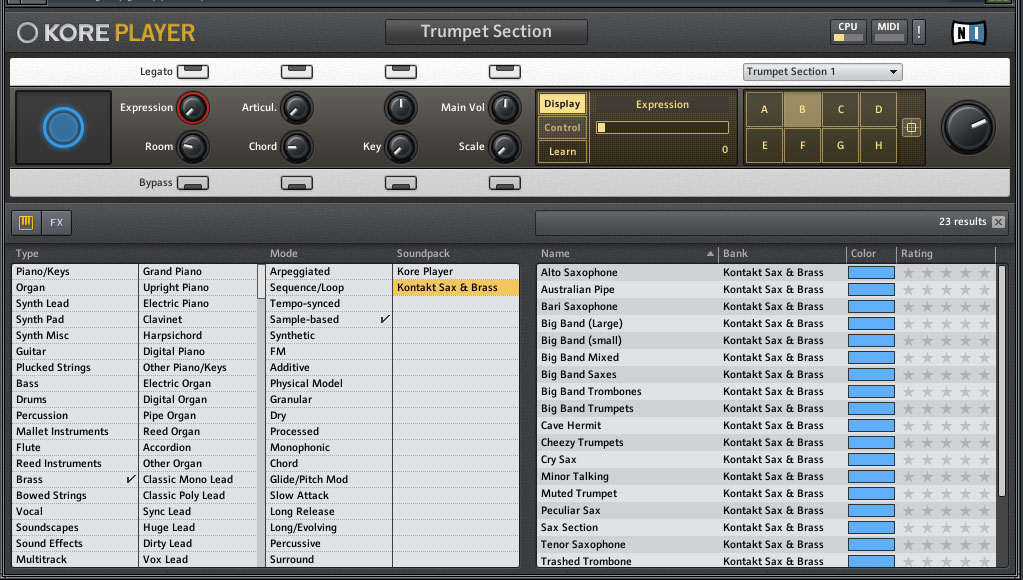Switch to the Control tab
The height and width of the screenshot is (580, 1023).
click(x=562, y=128)
